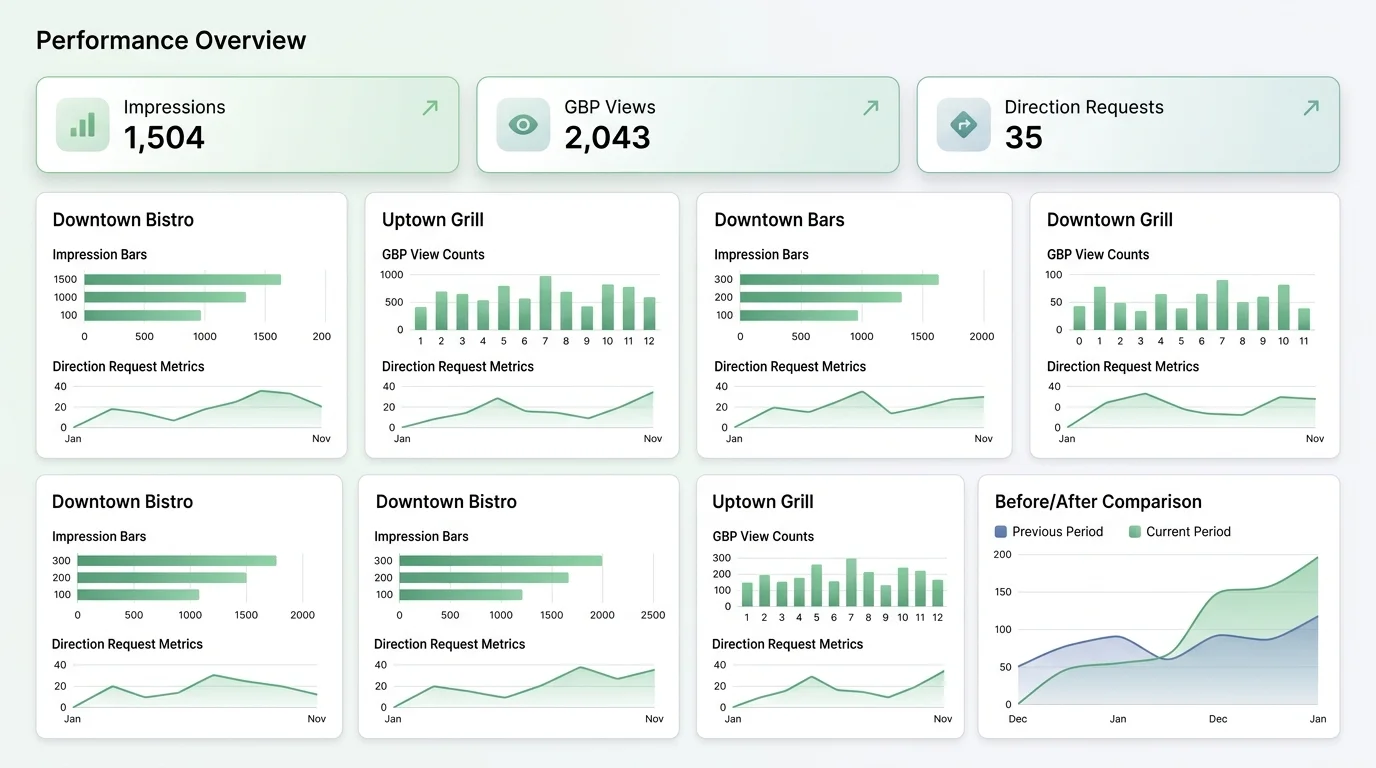Click the Previous Period legend color swatch
Viewport: 1376px width, 768px height.
(x=1001, y=532)
